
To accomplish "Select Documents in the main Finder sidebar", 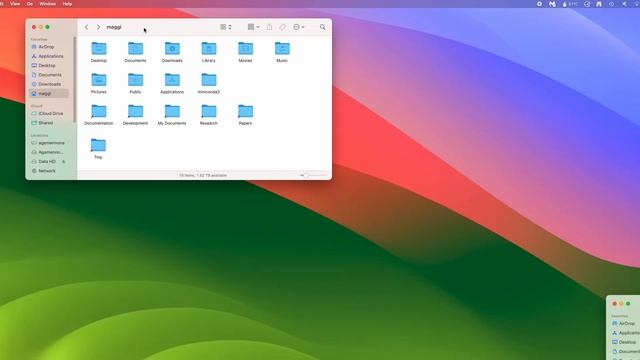I will click(x=49, y=75).
